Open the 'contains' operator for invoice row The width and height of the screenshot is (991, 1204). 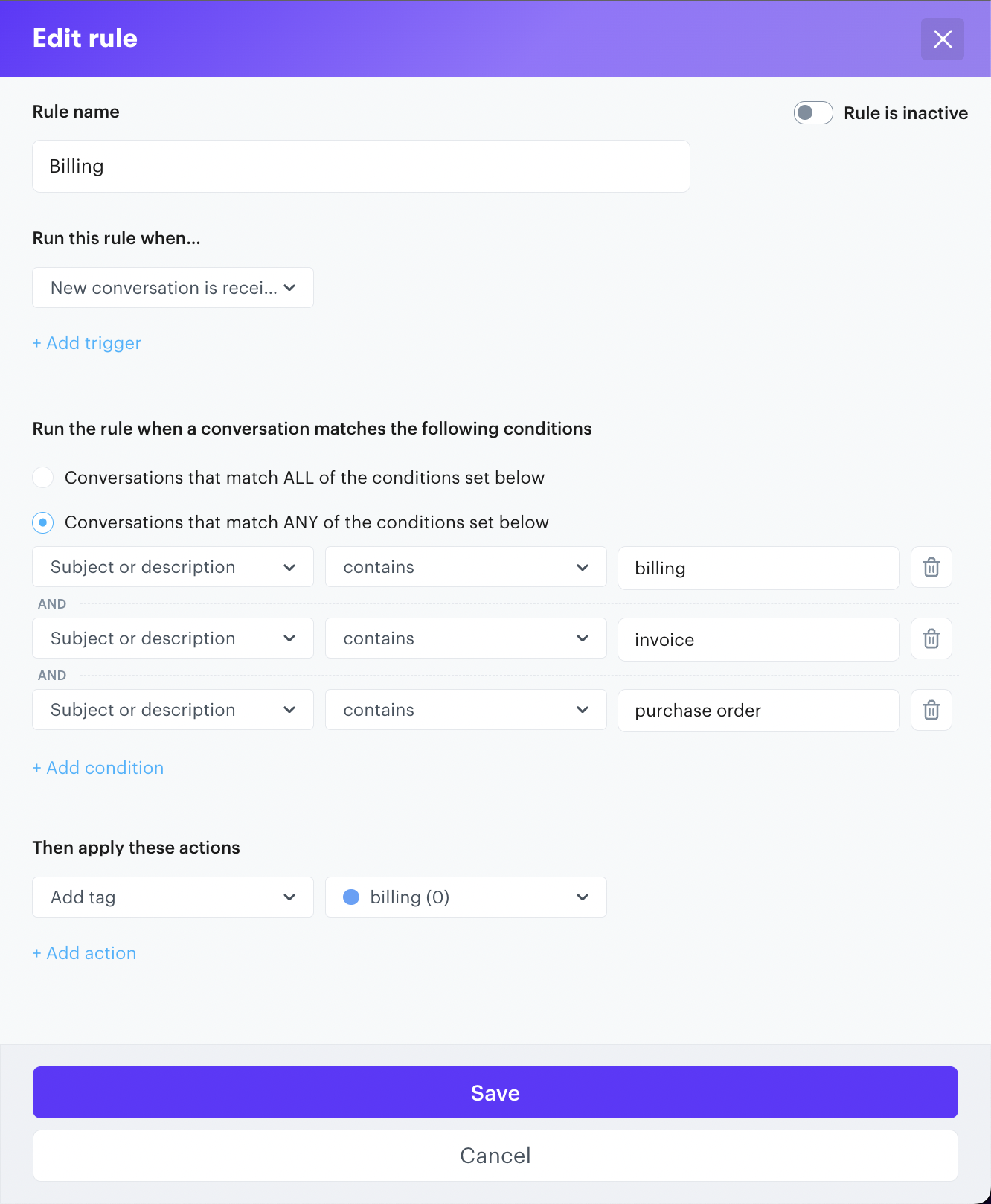click(x=466, y=639)
